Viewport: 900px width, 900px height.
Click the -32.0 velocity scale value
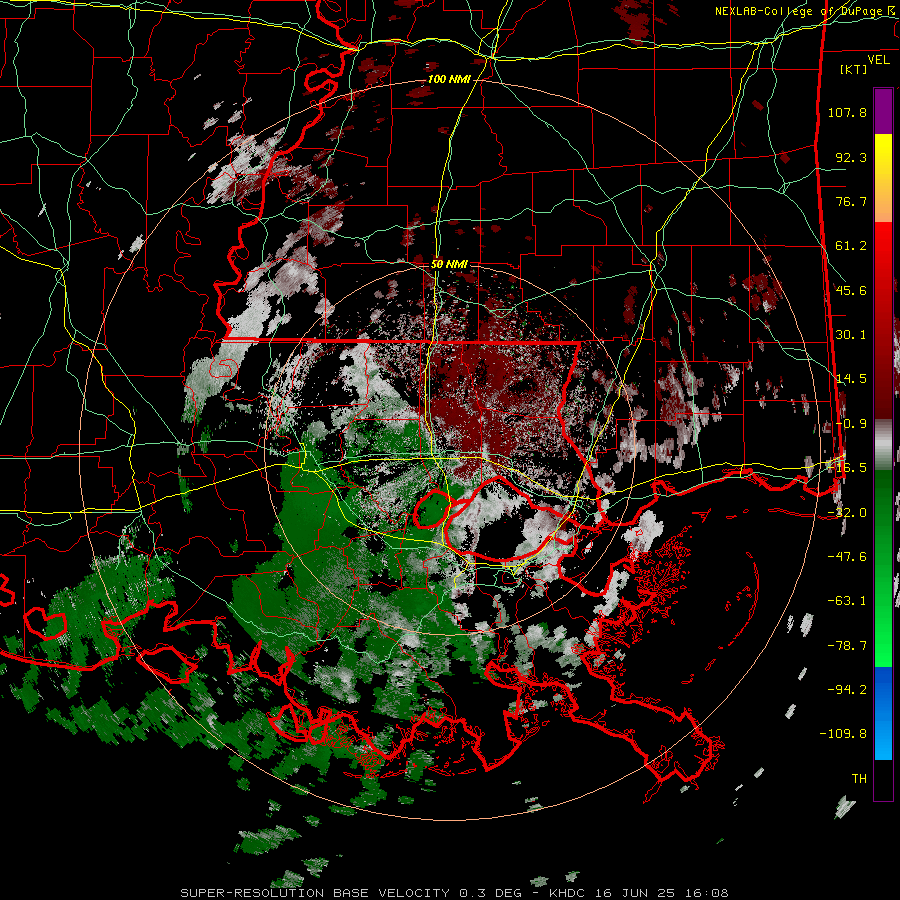tap(847, 513)
